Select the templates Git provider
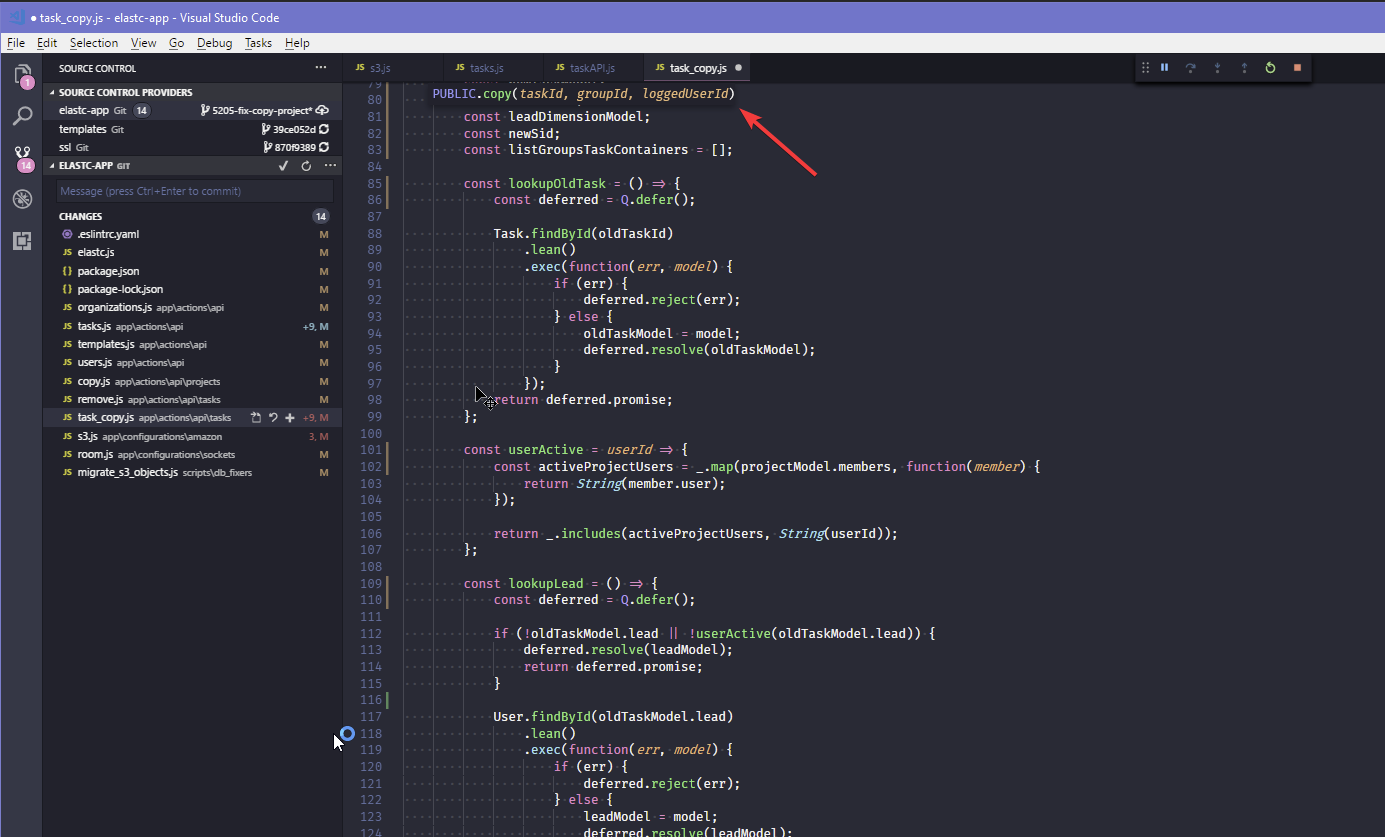Screen dimensions: 1385x837 (x=192, y=129)
